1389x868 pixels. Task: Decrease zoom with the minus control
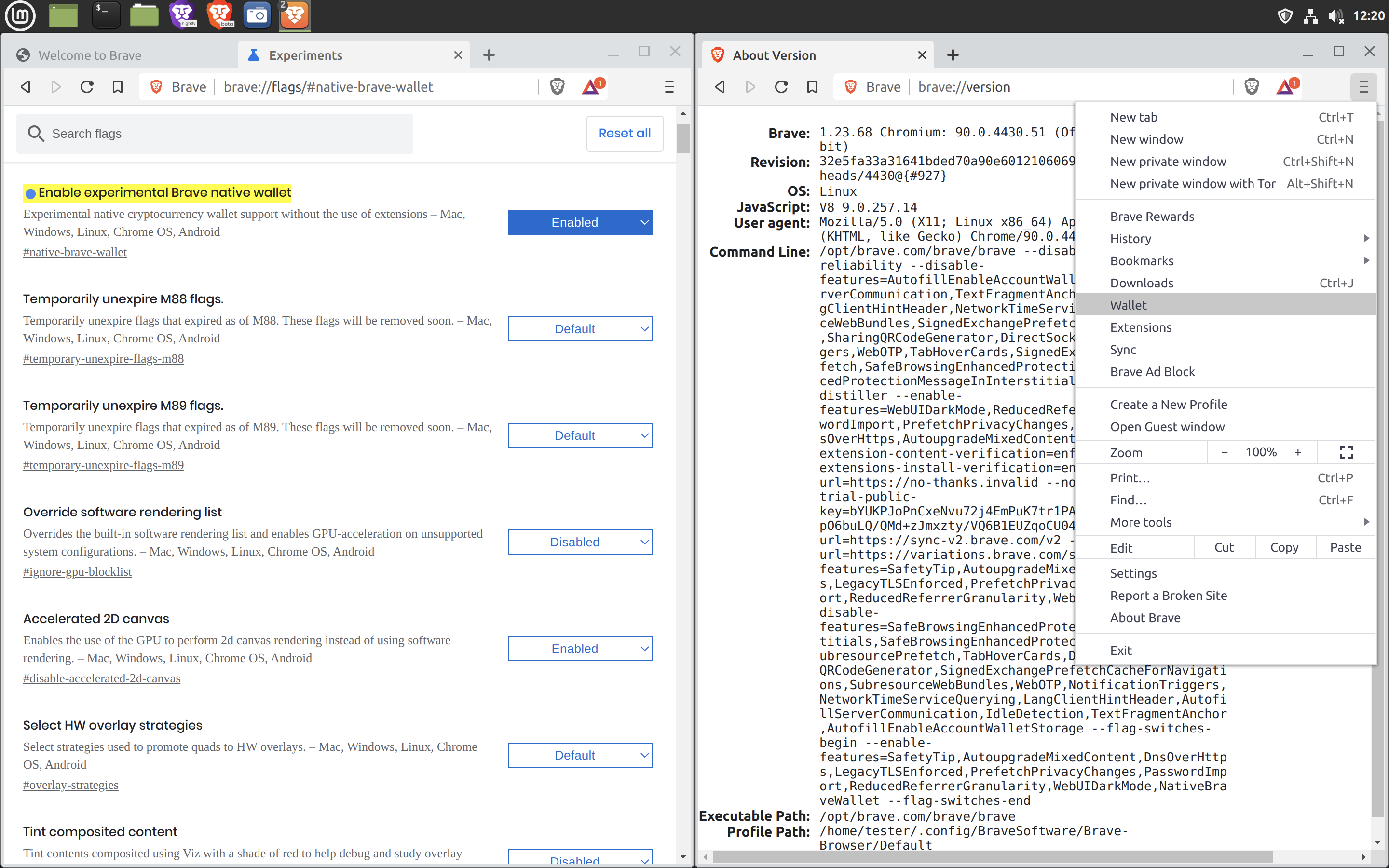[x=1224, y=452]
